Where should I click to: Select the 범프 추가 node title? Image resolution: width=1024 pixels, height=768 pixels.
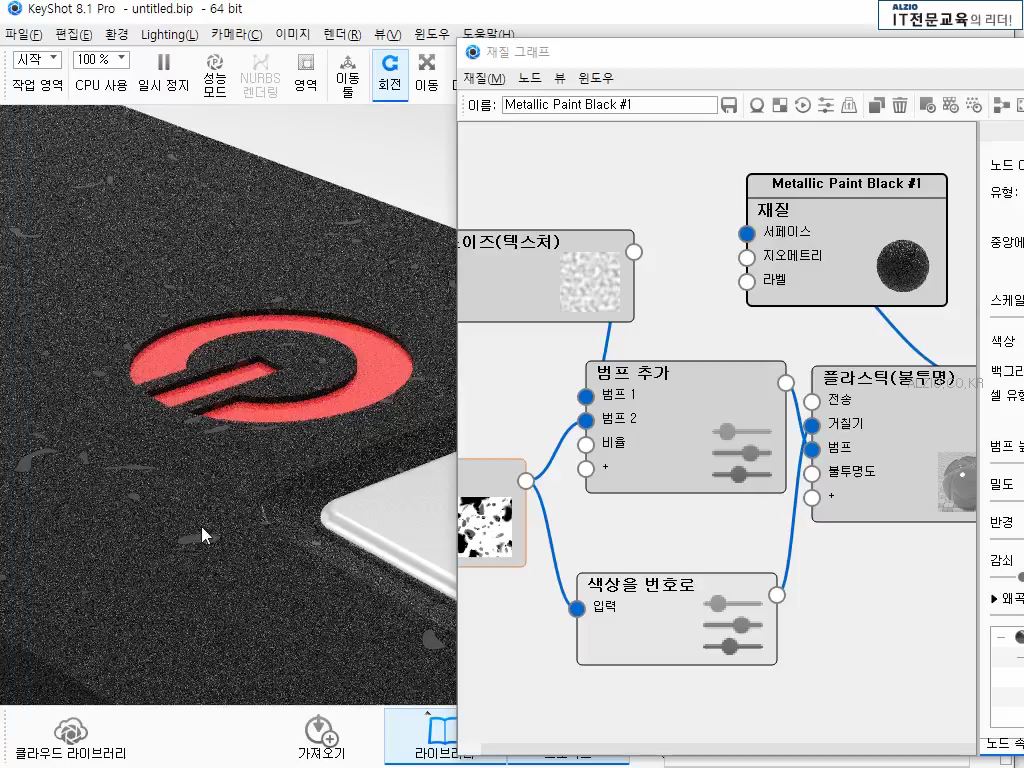point(633,373)
